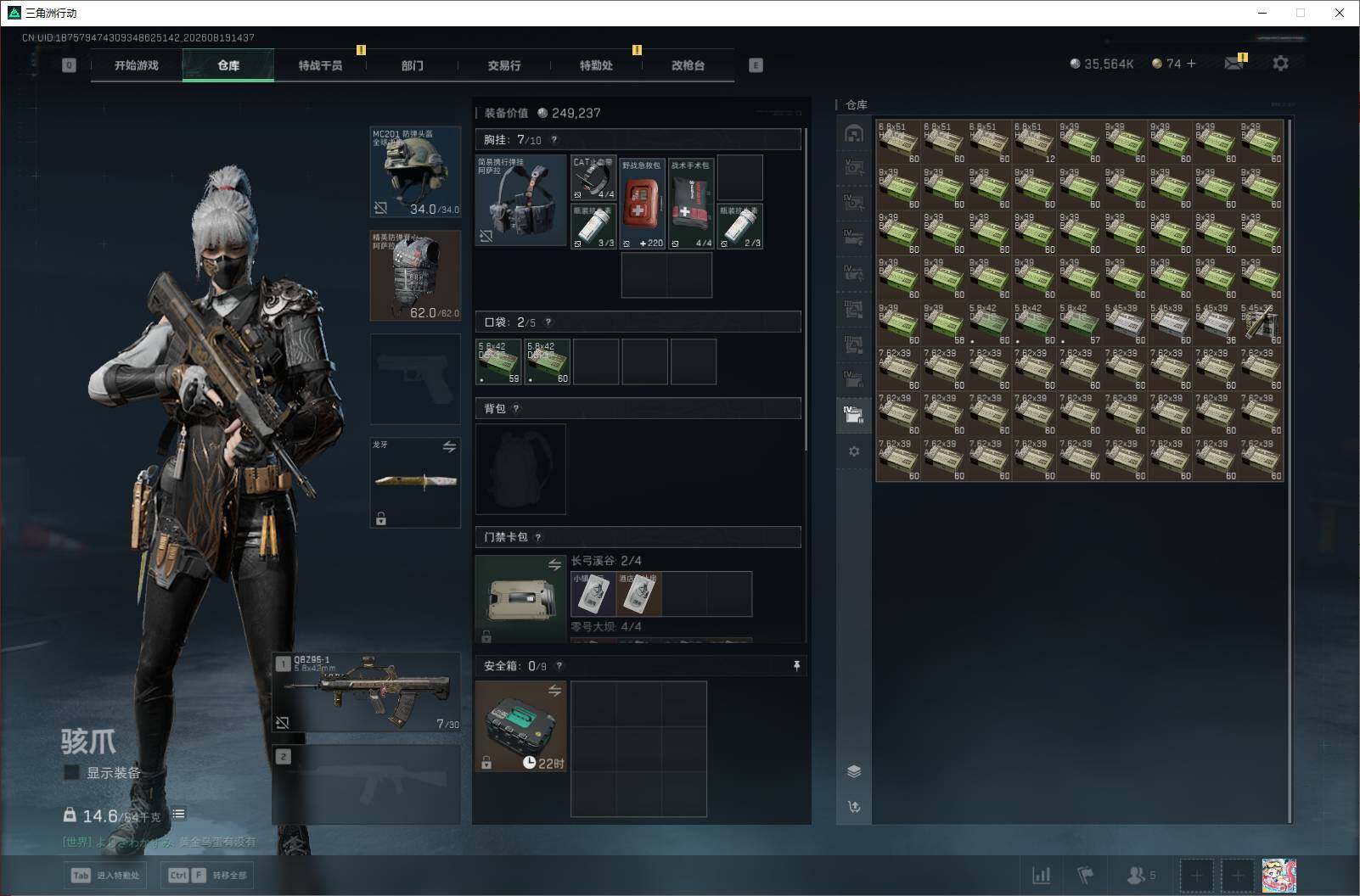Open warehouse sidebar settings gear
The width and height of the screenshot is (1360, 896).
[854, 451]
